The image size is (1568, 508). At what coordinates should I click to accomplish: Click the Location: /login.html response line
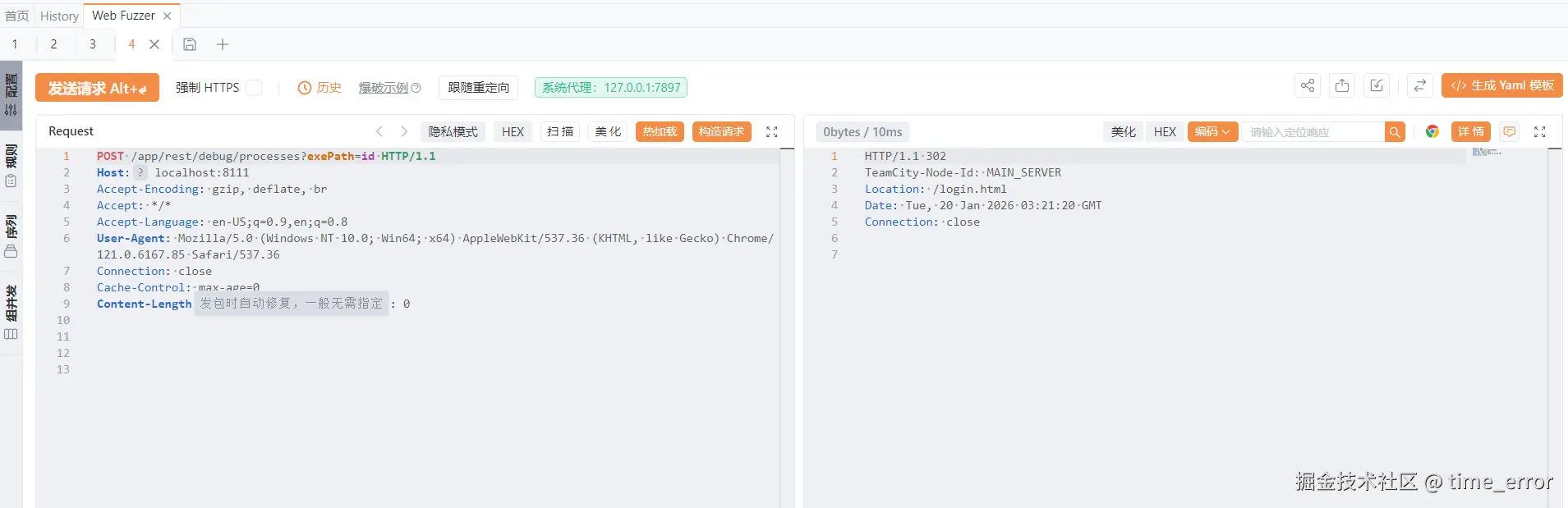click(936, 189)
